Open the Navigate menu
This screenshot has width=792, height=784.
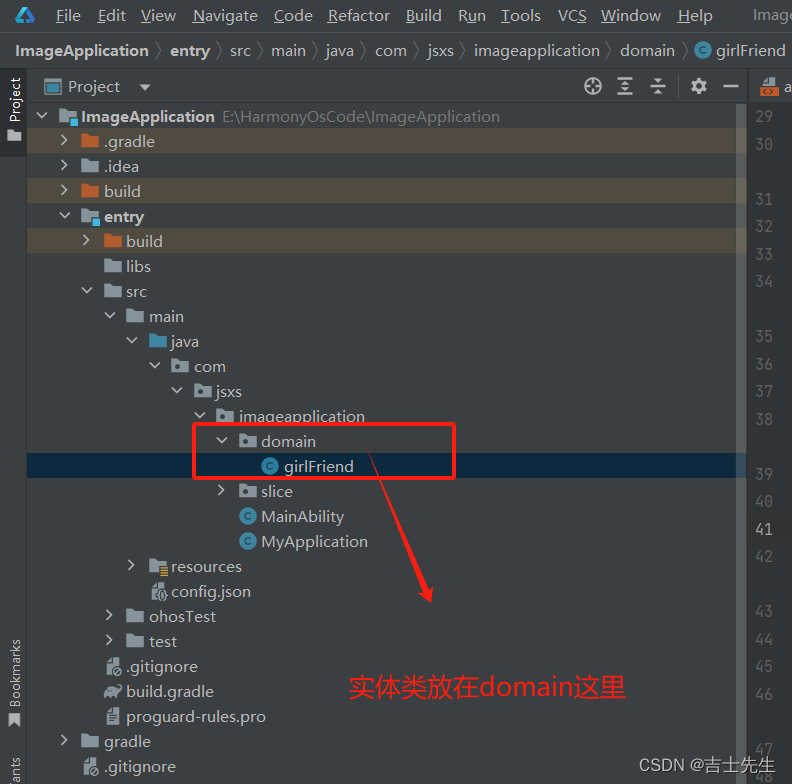click(x=225, y=16)
